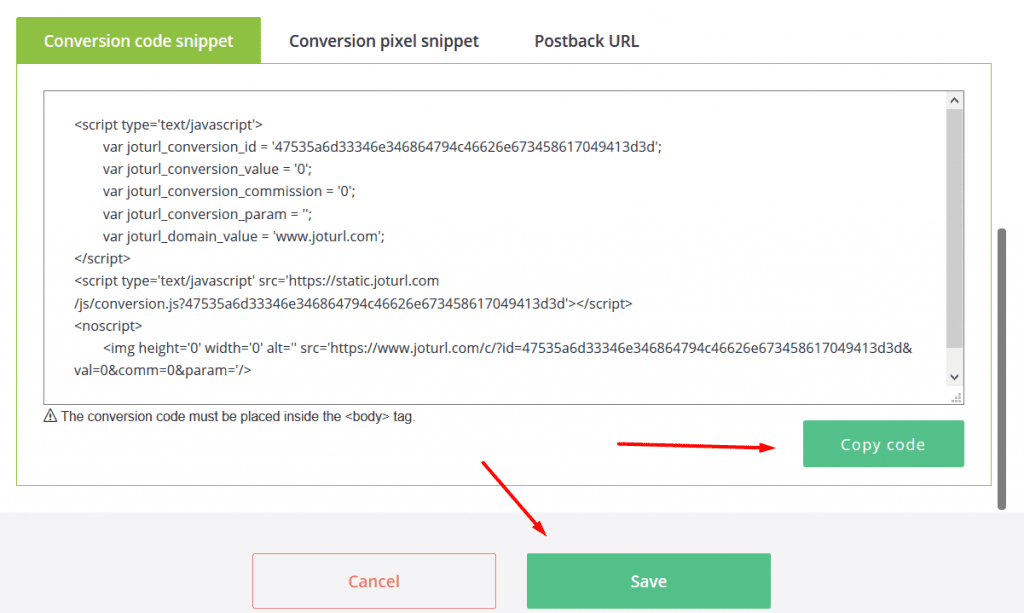Click the noscript tag line
Image resolution: width=1024 pixels, height=613 pixels.
click(108, 325)
